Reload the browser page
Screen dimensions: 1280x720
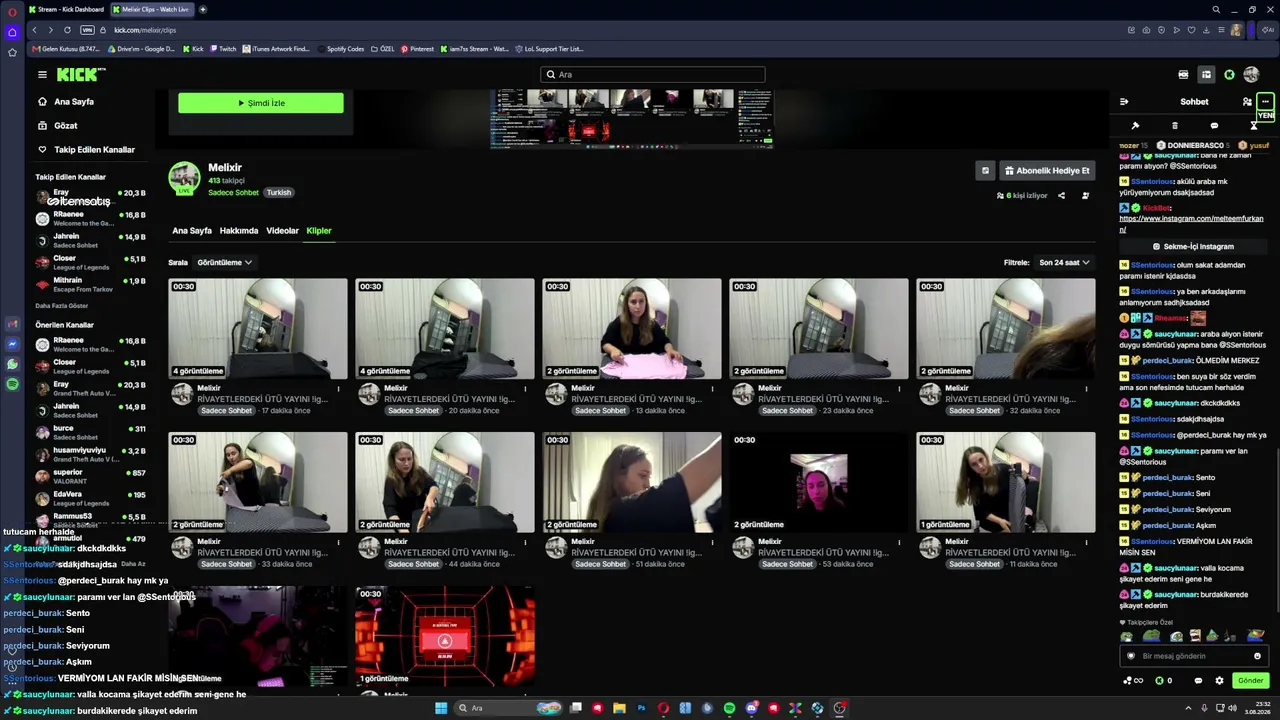click(67, 30)
